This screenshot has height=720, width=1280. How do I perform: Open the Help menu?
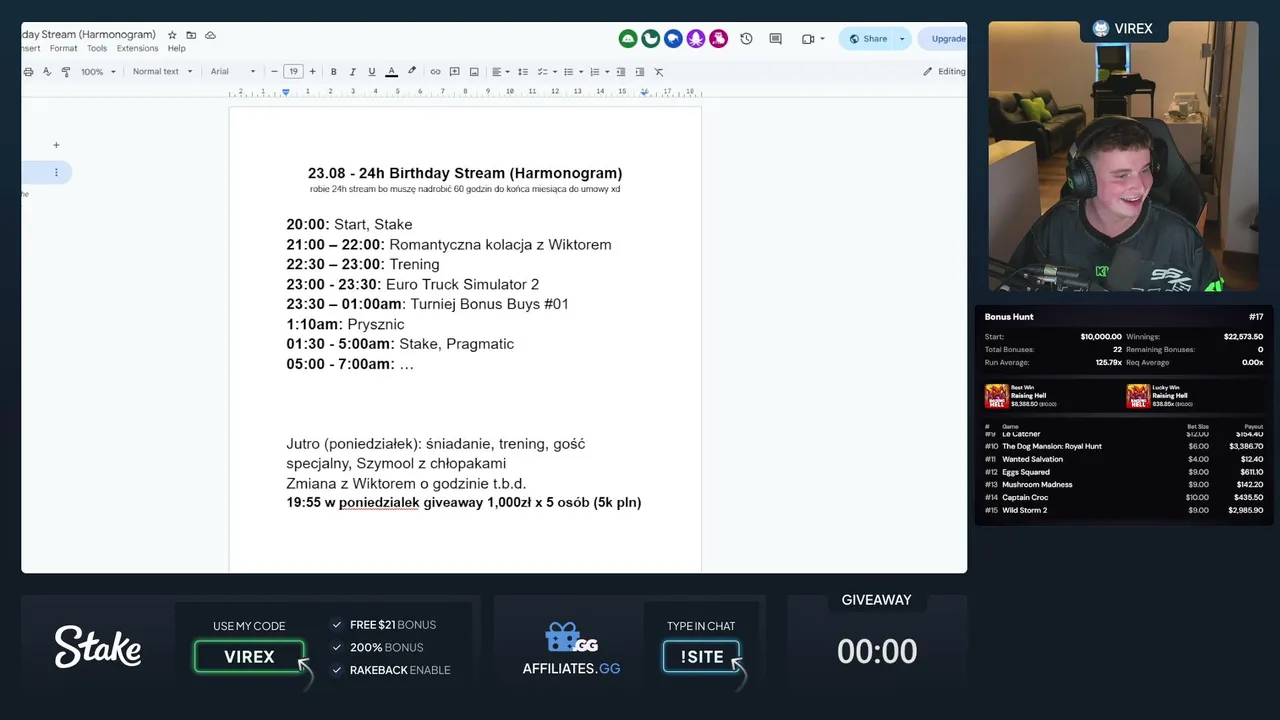tap(176, 48)
